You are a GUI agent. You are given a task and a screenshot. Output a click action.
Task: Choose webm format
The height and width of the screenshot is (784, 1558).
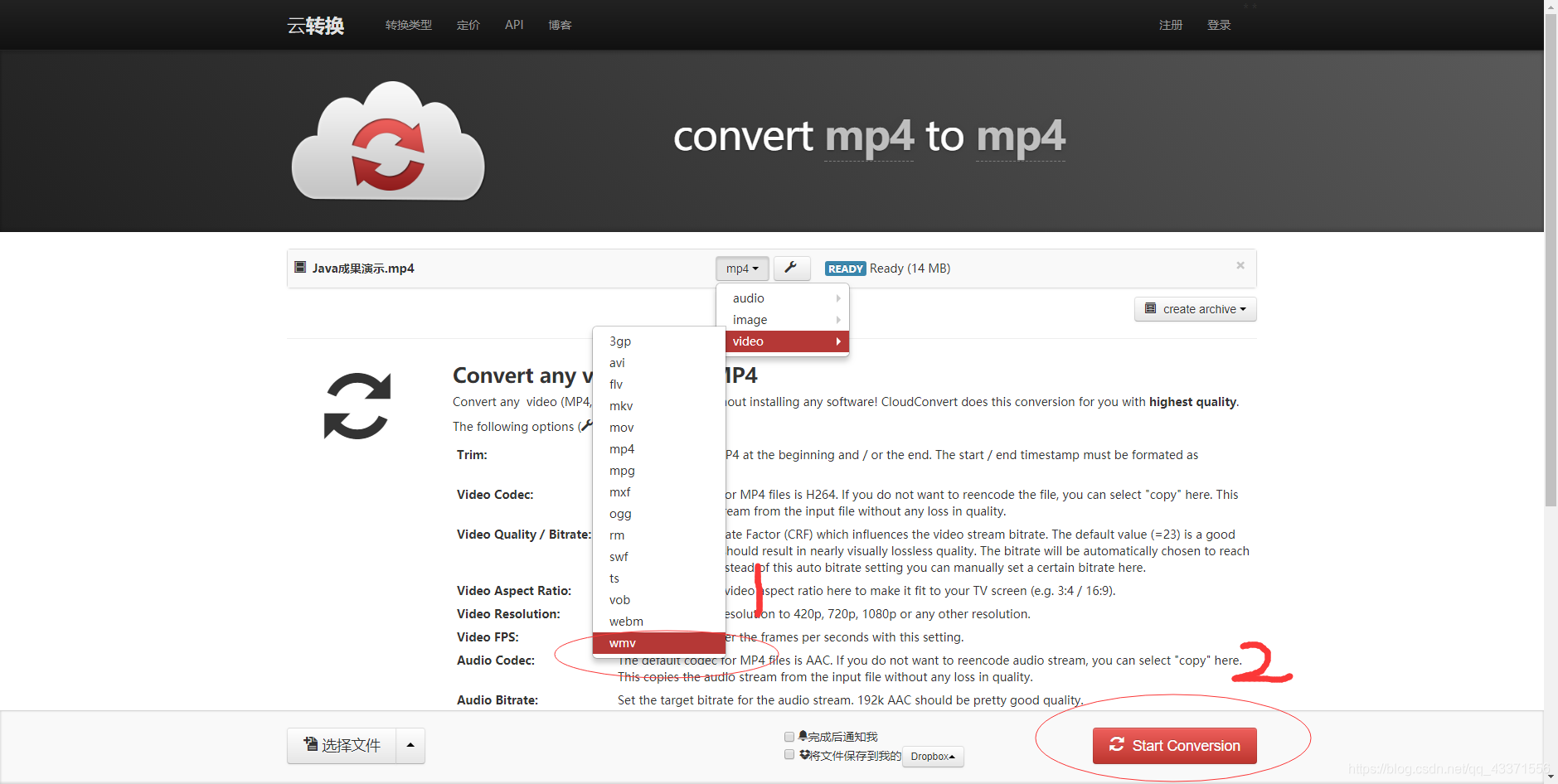659,622
